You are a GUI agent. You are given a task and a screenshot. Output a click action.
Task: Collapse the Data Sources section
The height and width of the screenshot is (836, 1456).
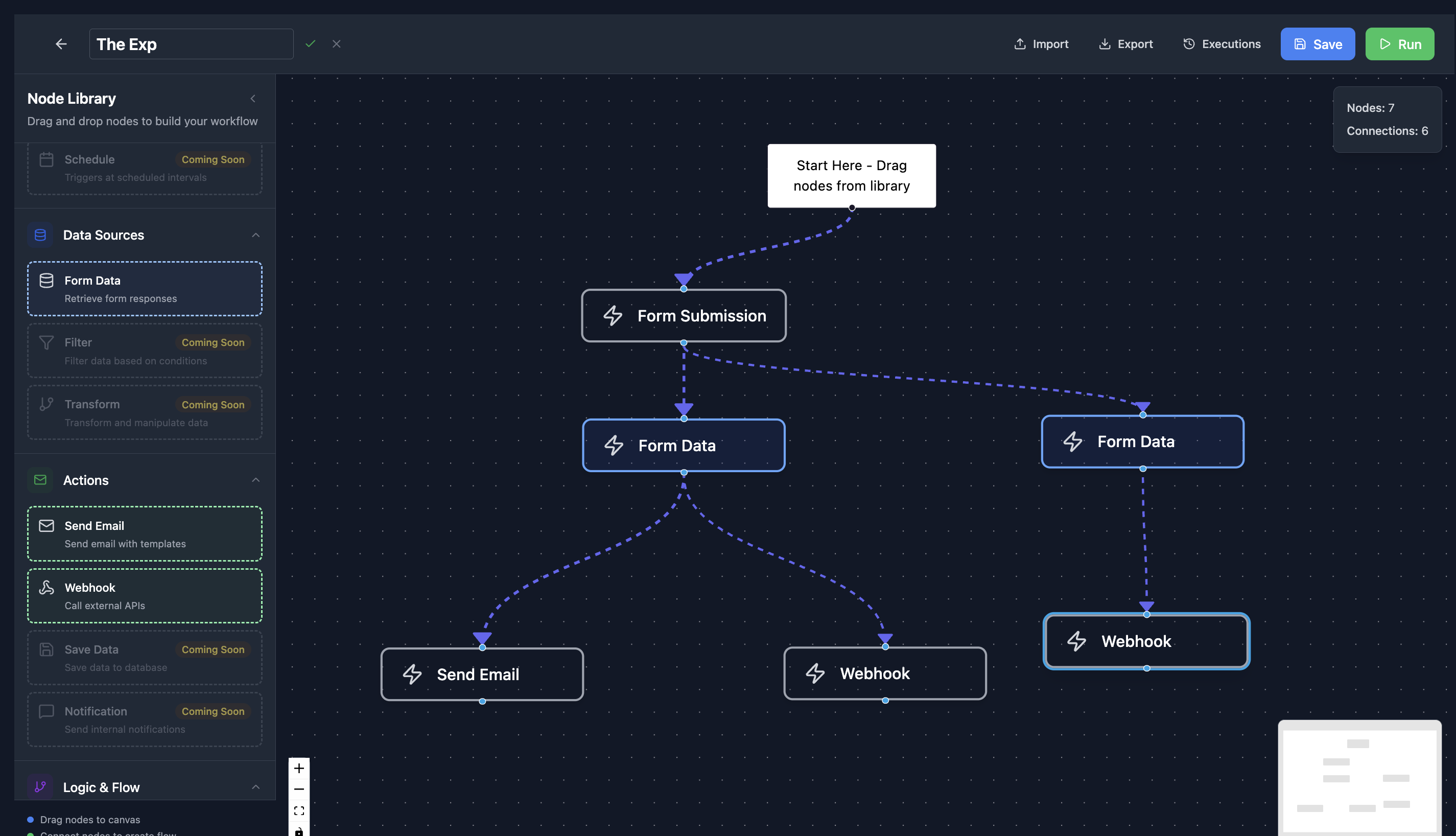click(256, 235)
